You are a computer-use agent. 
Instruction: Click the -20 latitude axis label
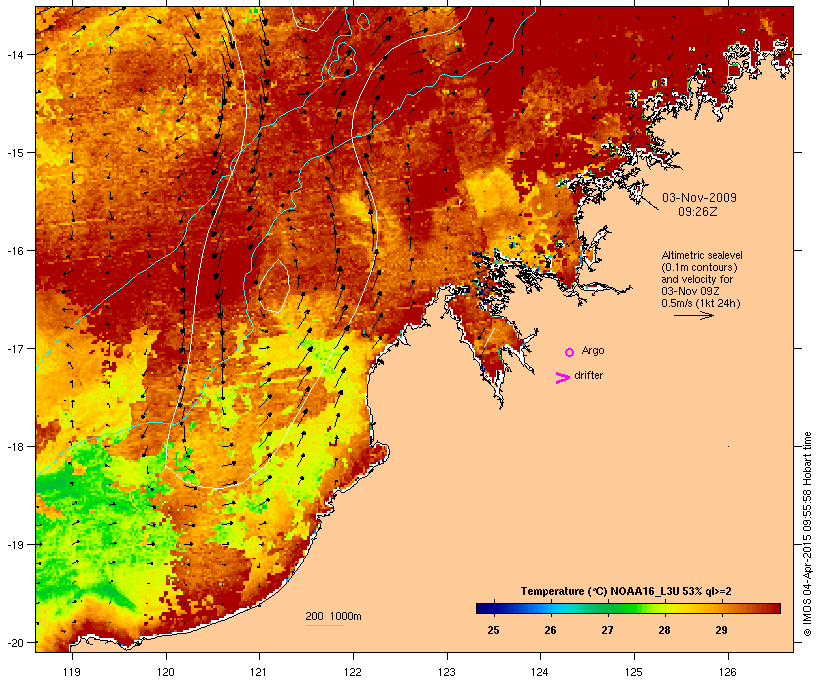[14, 642]
